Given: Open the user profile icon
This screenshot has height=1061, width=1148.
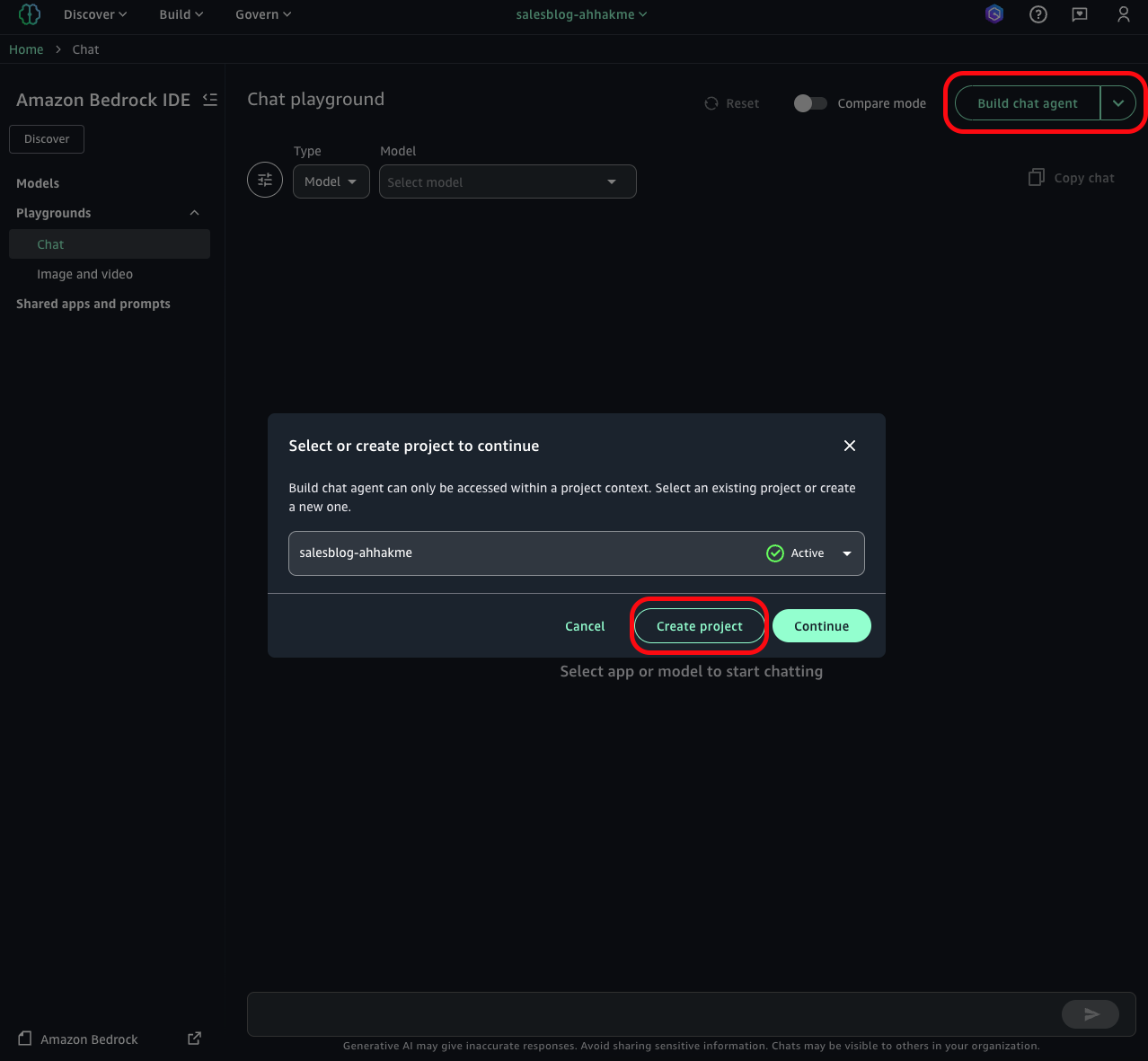Looking at the screenshot, I should (1122, 14).
